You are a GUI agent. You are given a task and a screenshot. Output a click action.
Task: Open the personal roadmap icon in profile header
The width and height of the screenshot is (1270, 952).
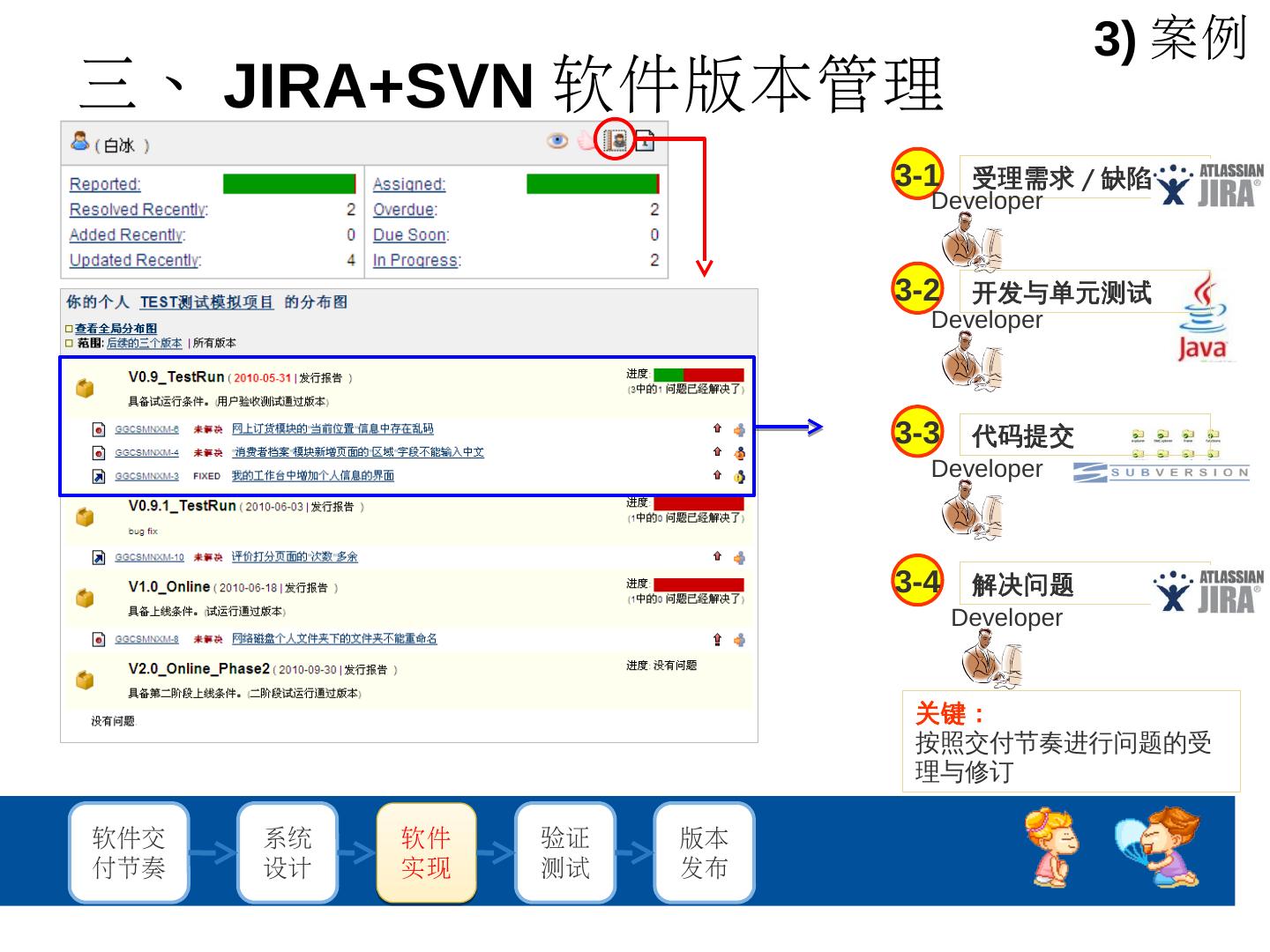point(616,140)
